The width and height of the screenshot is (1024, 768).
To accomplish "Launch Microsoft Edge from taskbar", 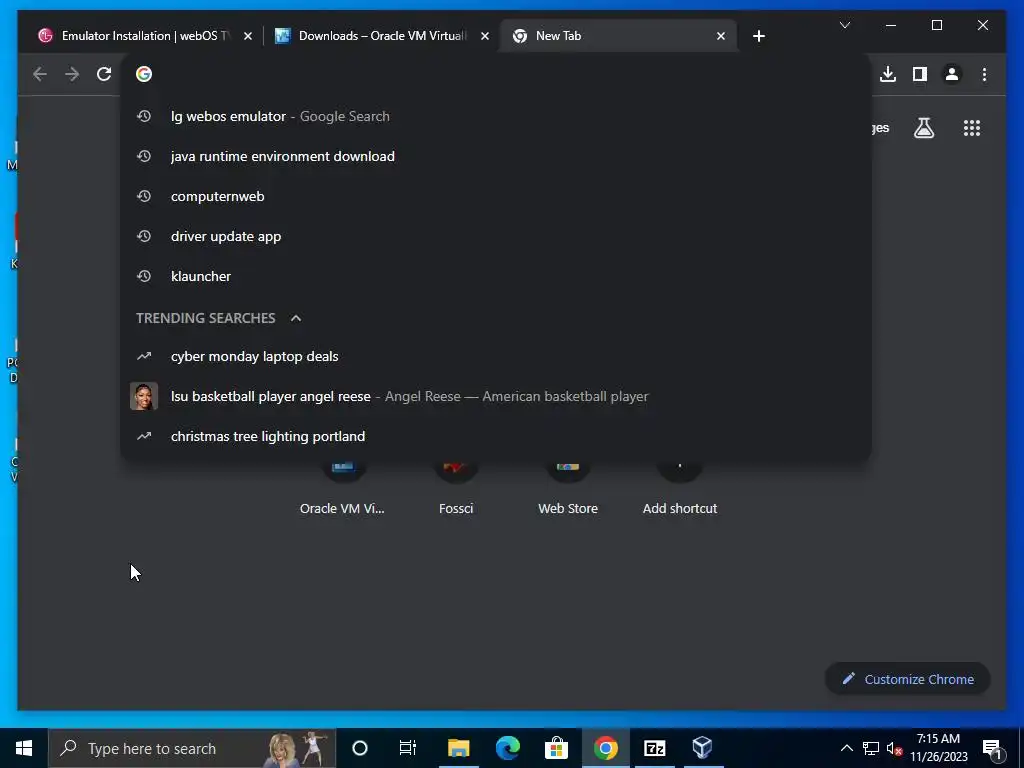I will 507,748.
